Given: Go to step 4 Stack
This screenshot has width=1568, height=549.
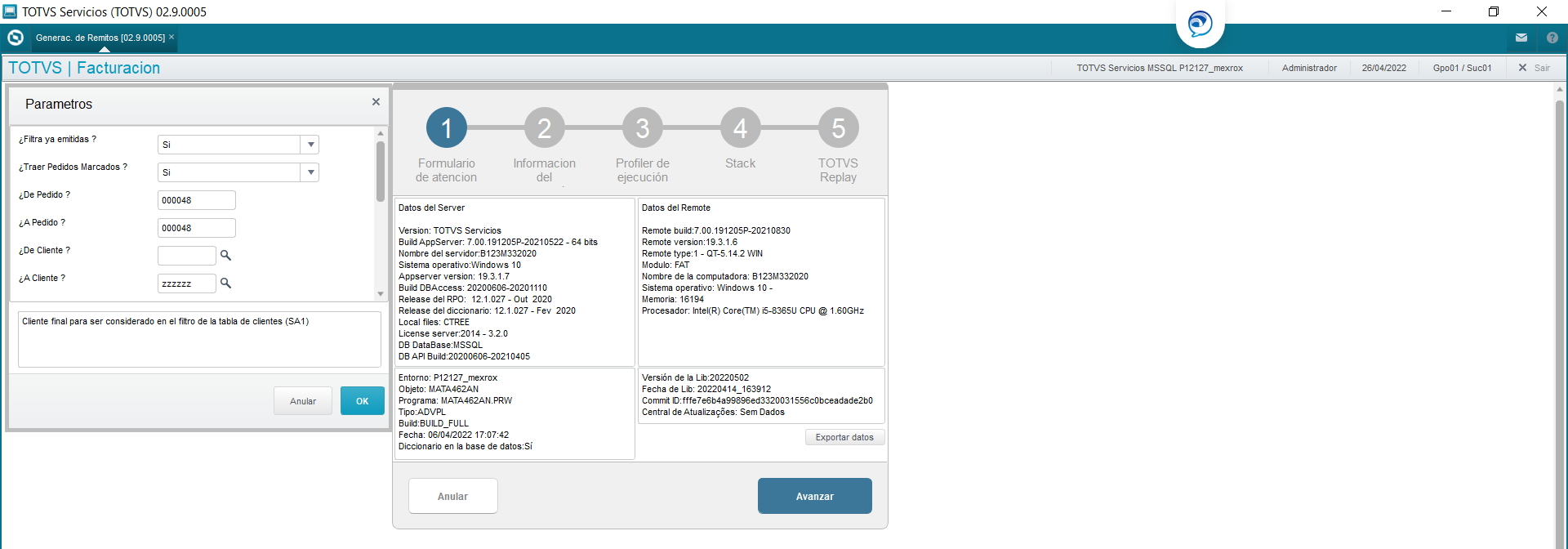Looking at the screenshot, I should (x=741, y=128).
